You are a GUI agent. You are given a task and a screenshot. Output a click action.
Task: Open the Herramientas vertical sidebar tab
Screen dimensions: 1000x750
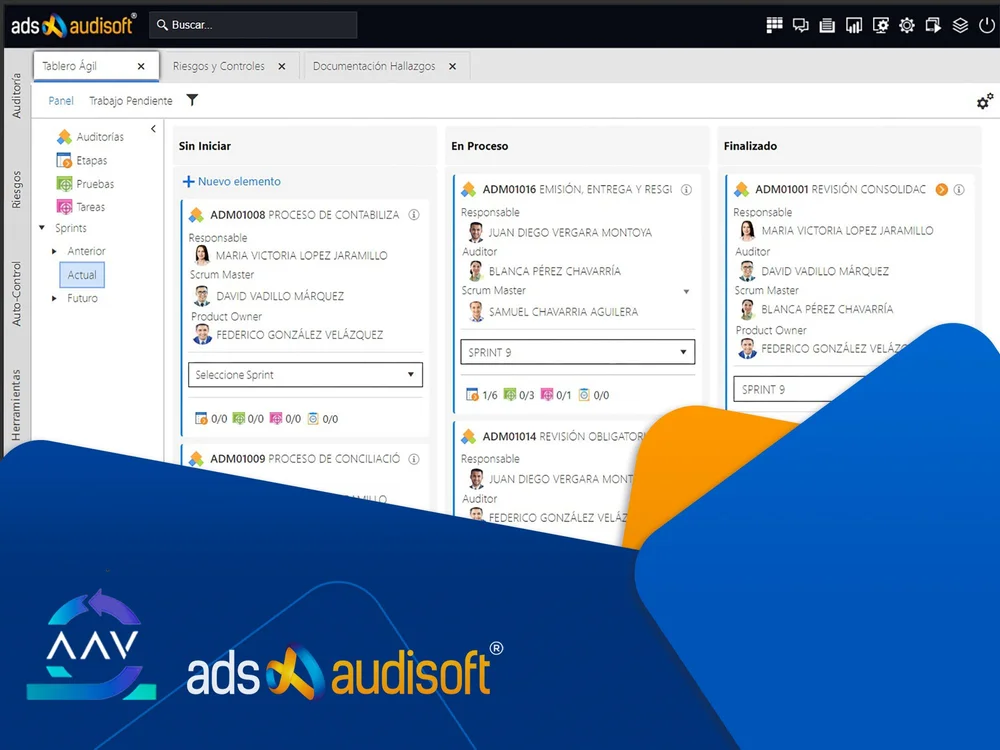coord(17,406)
